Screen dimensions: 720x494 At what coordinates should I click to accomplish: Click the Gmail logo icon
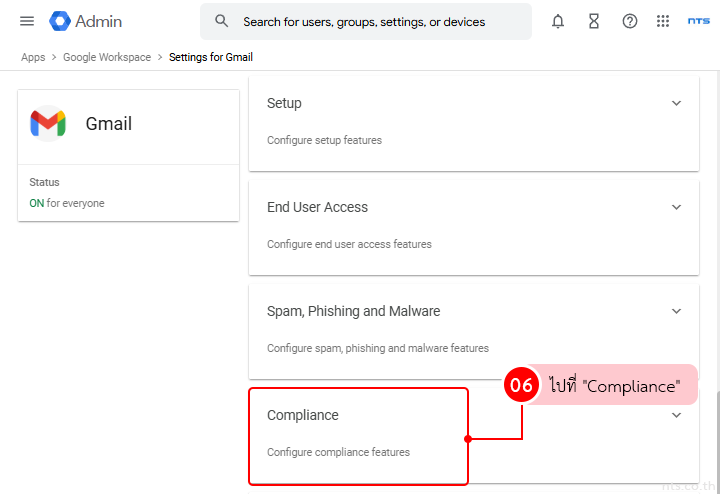coord(48,124)
